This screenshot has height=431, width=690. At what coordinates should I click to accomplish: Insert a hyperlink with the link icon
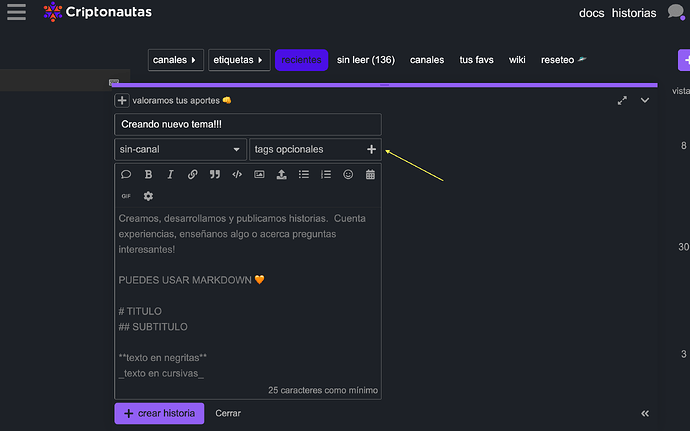[x=192, y=174]
